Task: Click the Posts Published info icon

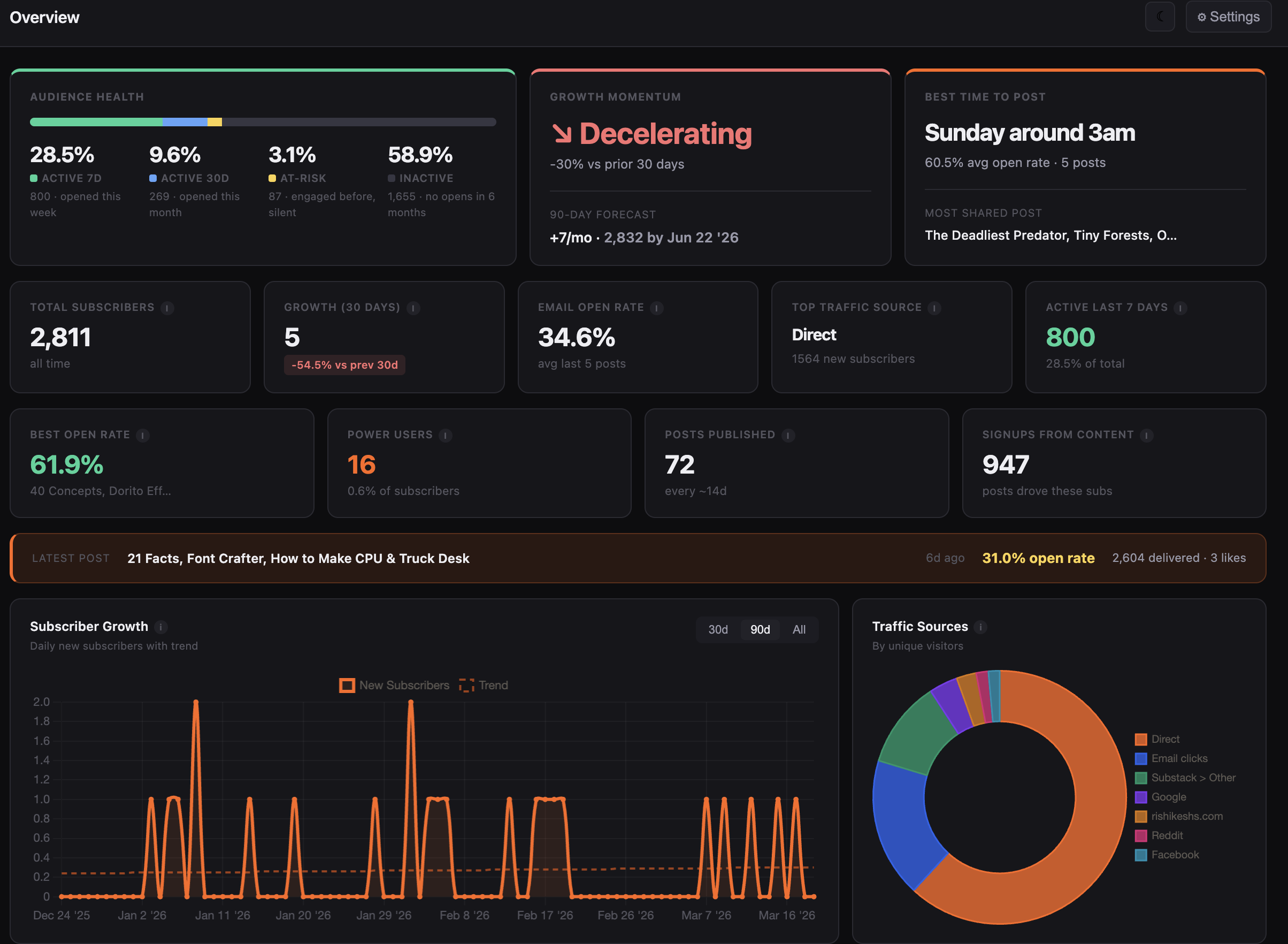Action: [788, 435]
